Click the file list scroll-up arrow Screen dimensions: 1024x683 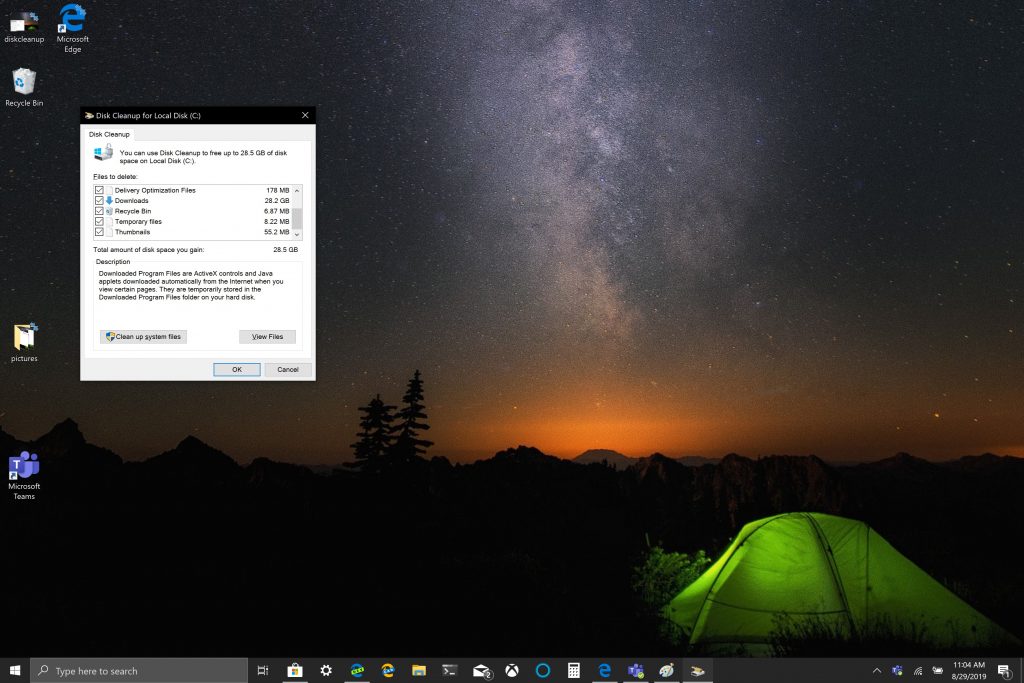[x=297, y=189]
